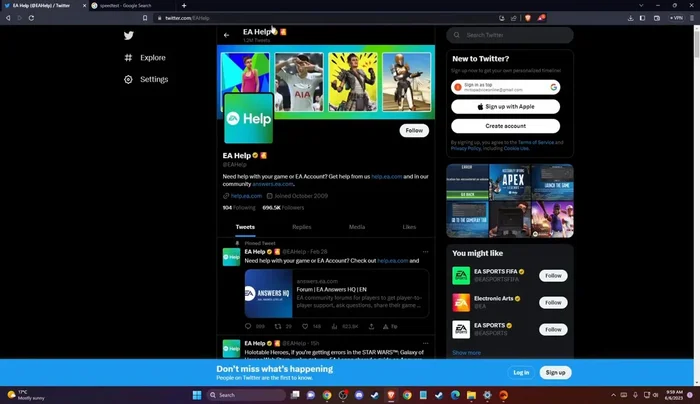Share the pinned tweet
Screen dimensions: 700x404
point(371,326)
